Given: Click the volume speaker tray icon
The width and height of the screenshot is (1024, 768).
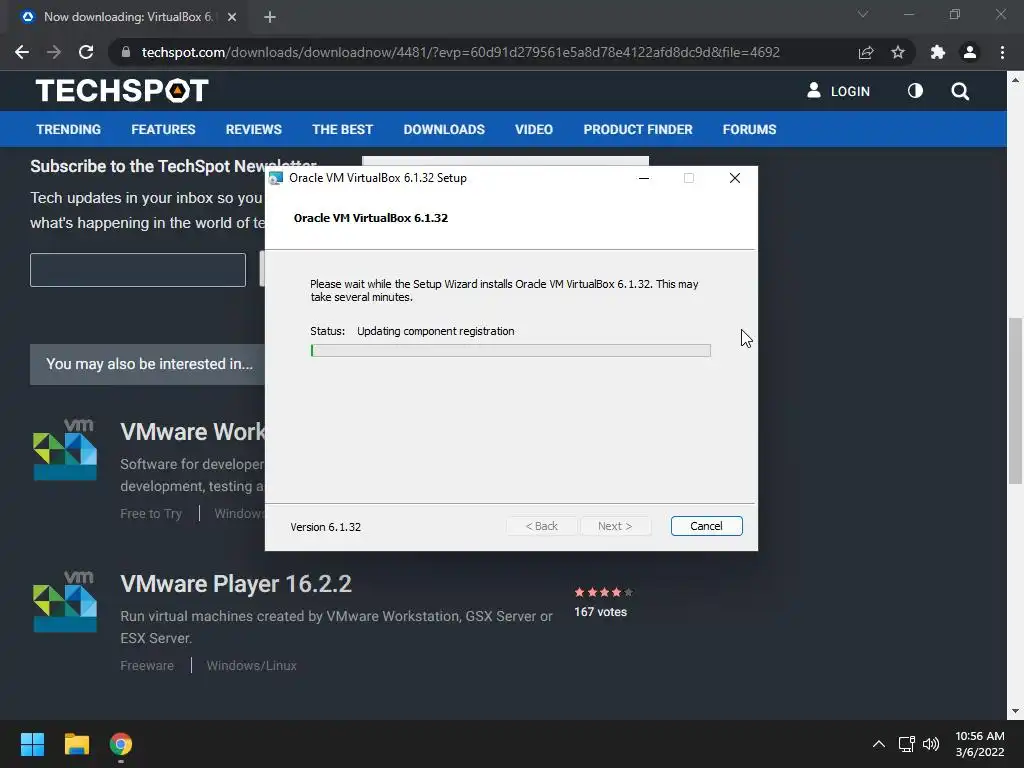Looking at the screenshot, I should pyautogui.click(x=931, y=744).
